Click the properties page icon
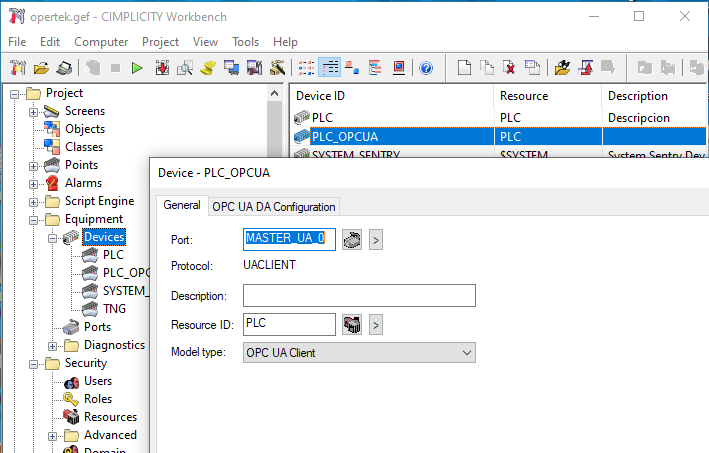 click(532, 68)
